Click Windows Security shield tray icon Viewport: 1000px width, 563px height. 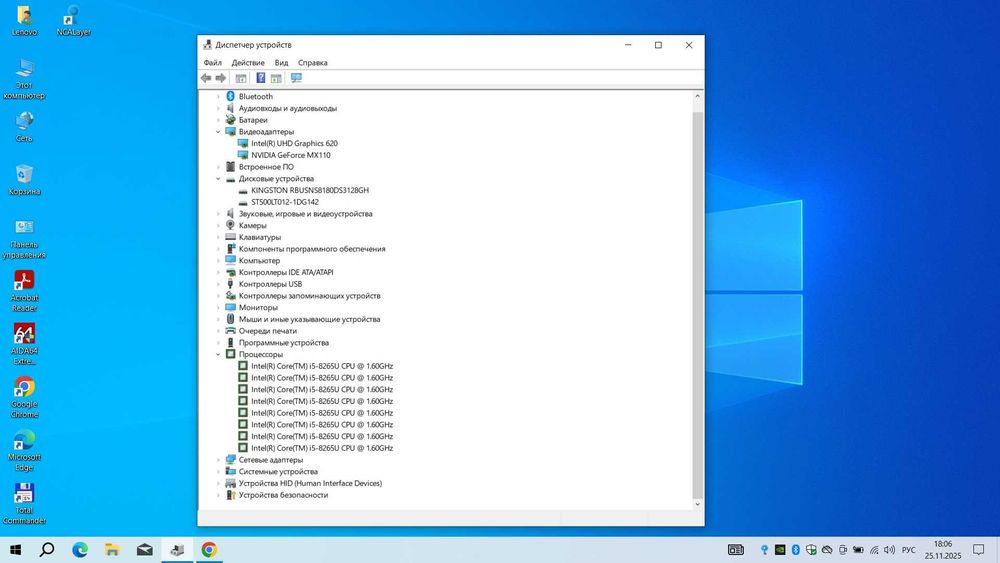pyautogui.click(x=811, y=550)
